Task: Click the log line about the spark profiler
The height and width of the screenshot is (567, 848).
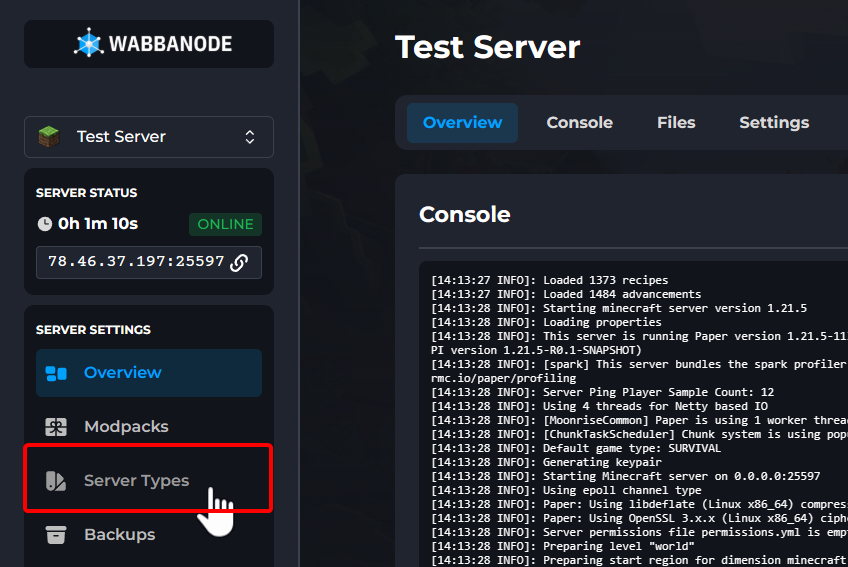Action: pos(639,371)
